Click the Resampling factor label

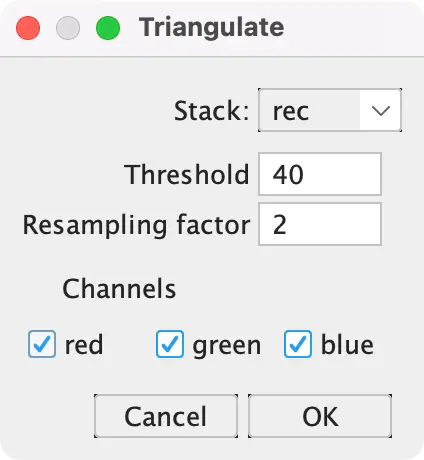(x=136, y=225)
